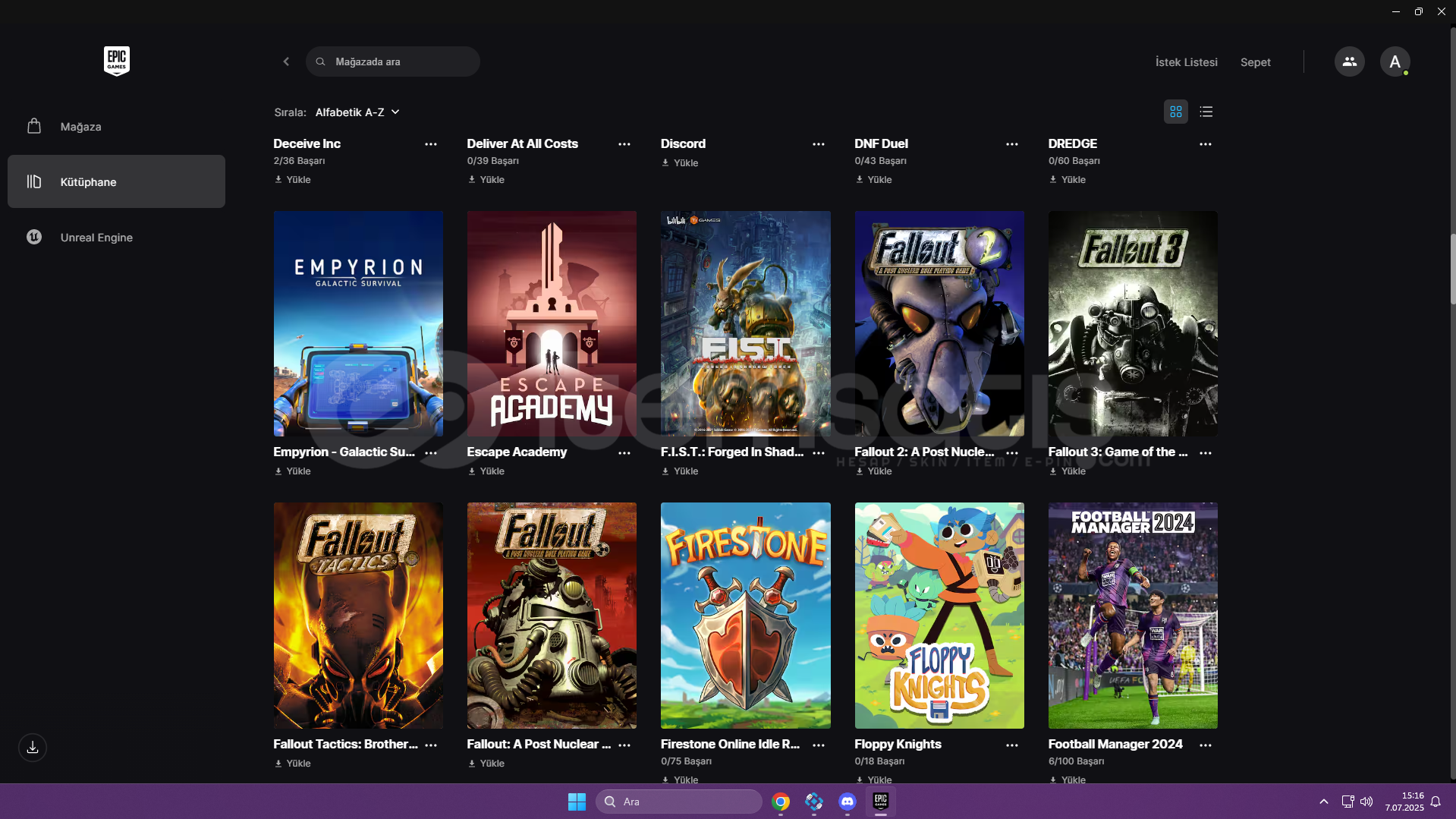Image resolution: width=1456 pixels, height=819 pixels.
Task: Open options menu for Firestone Online Idle
Action: tap(818, 745)
